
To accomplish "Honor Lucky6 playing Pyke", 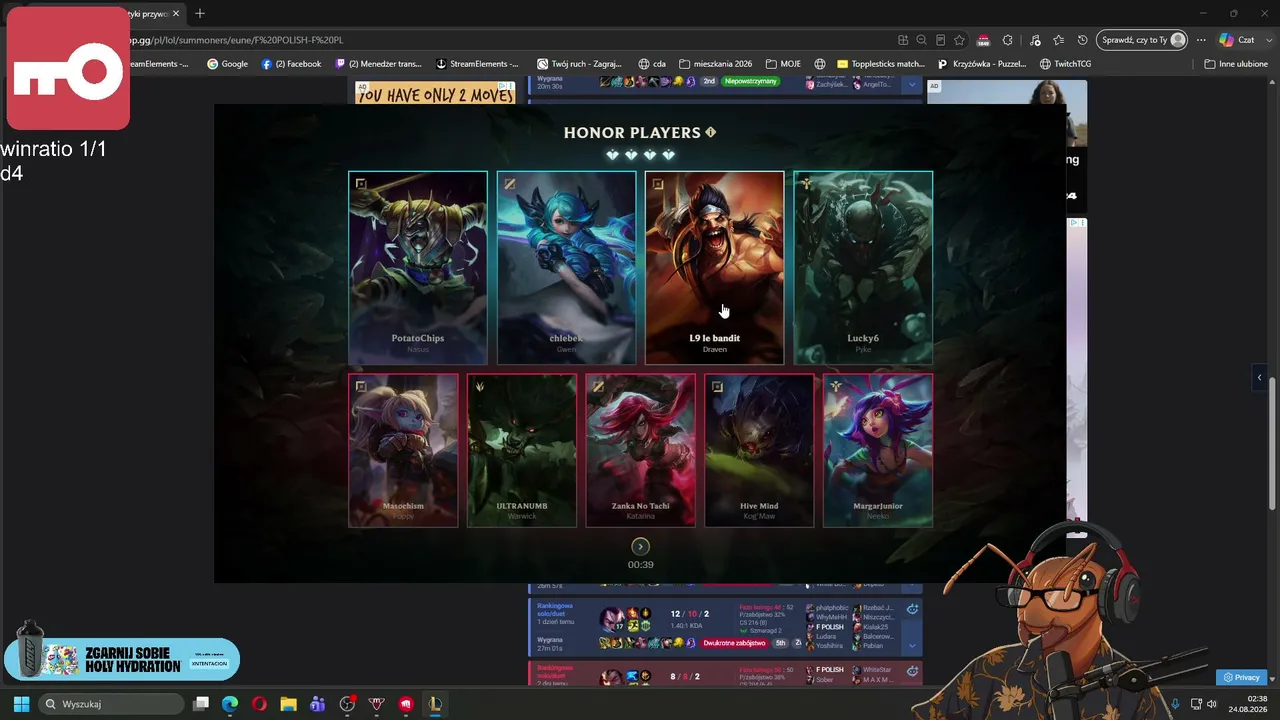I will click(863, 268).
